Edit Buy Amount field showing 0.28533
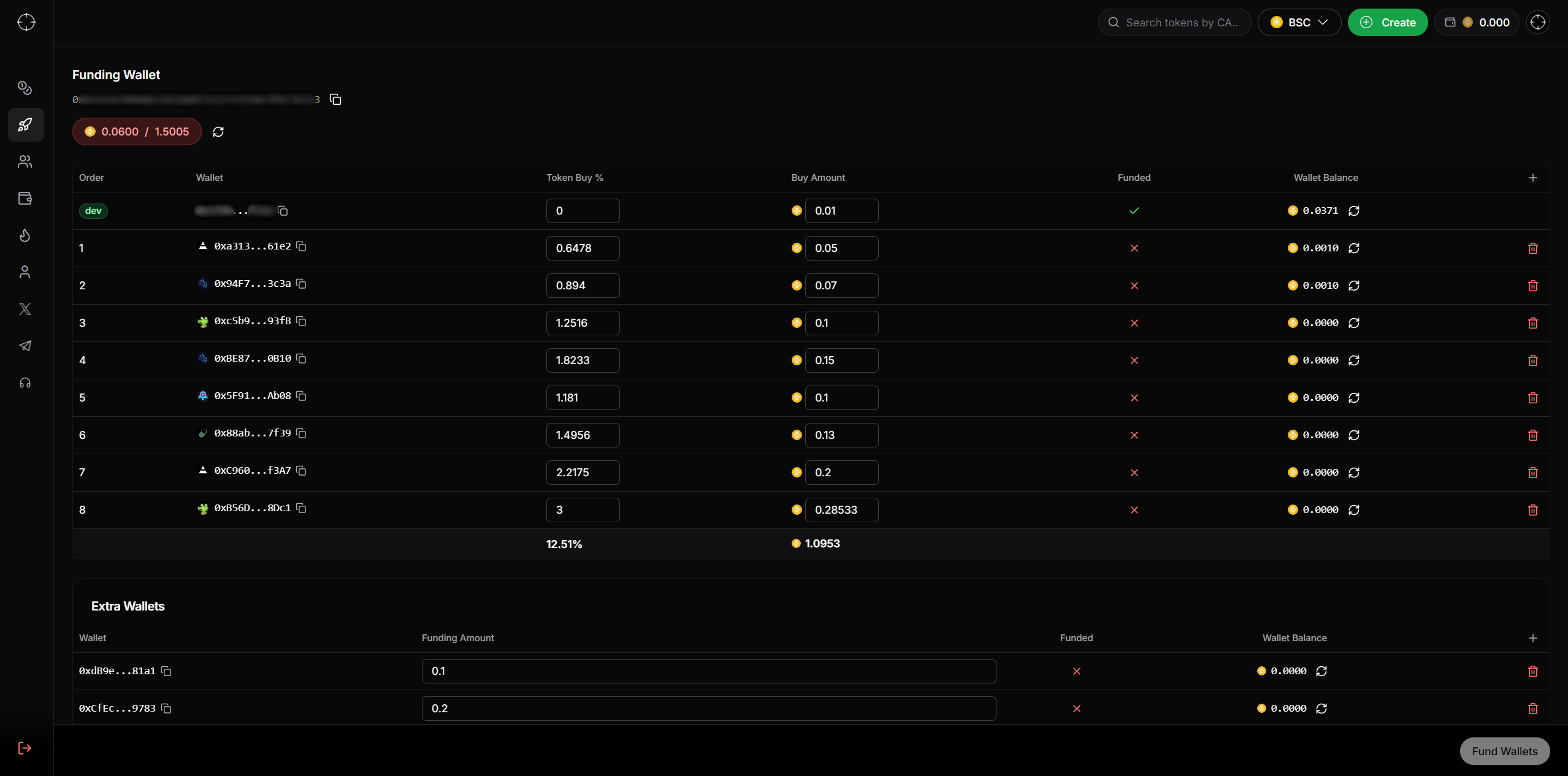Viewport: 1568px width, 776px height. click(x=841, y=510)
